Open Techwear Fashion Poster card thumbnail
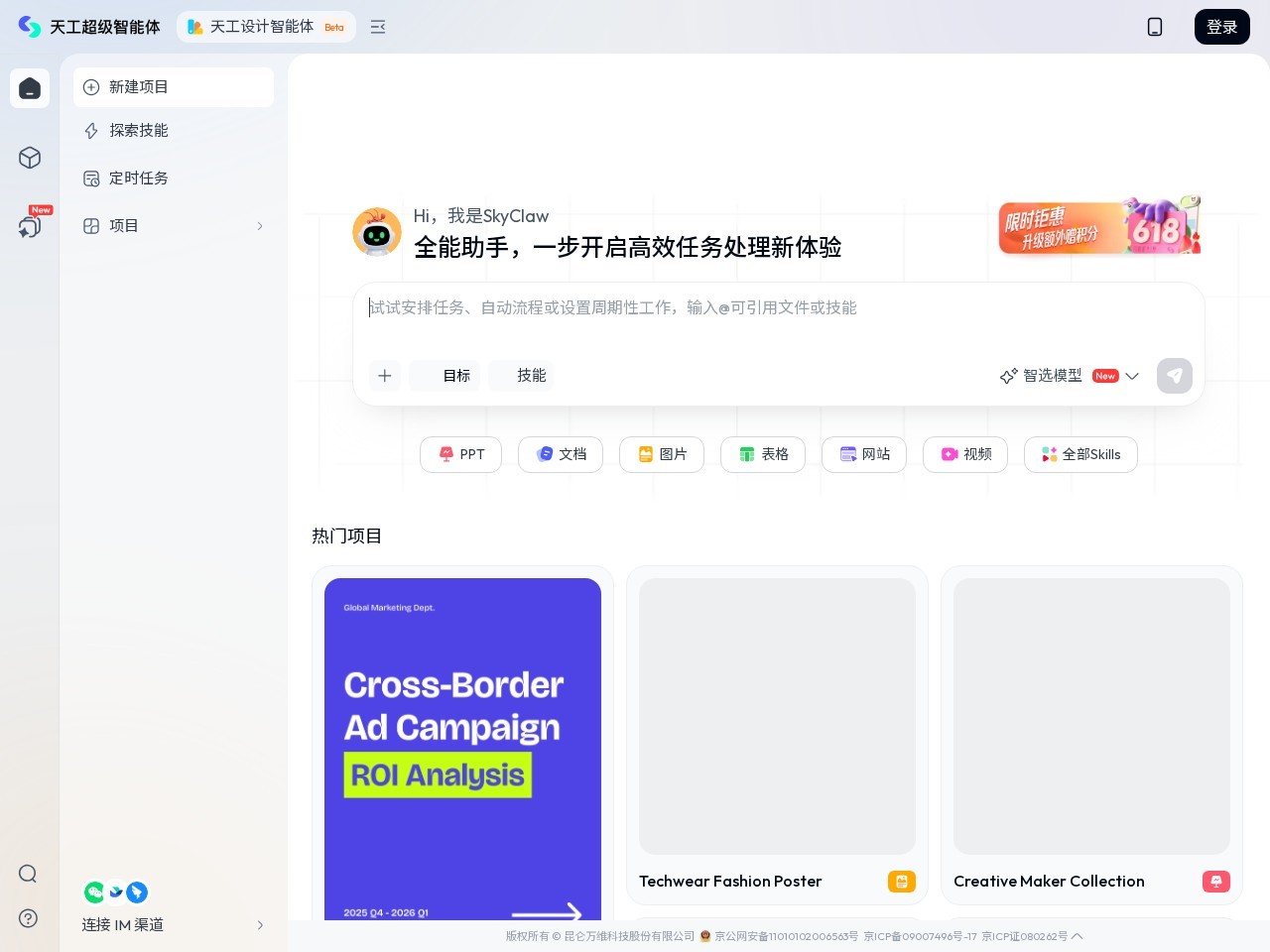Viewport: 1270px width, 952px height. coord(777,716)
